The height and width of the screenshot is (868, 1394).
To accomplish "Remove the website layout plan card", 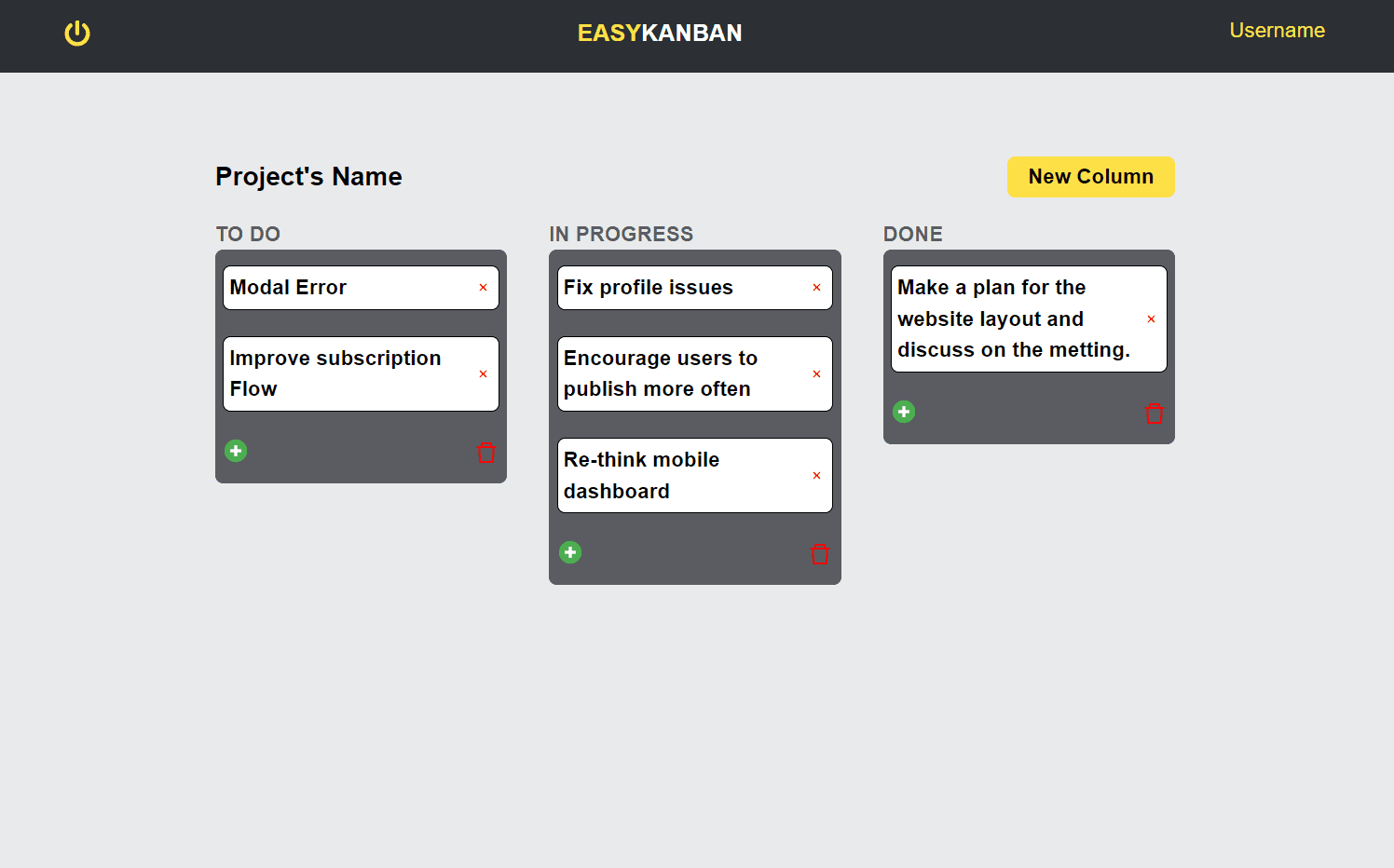I will click(1151, 319).
